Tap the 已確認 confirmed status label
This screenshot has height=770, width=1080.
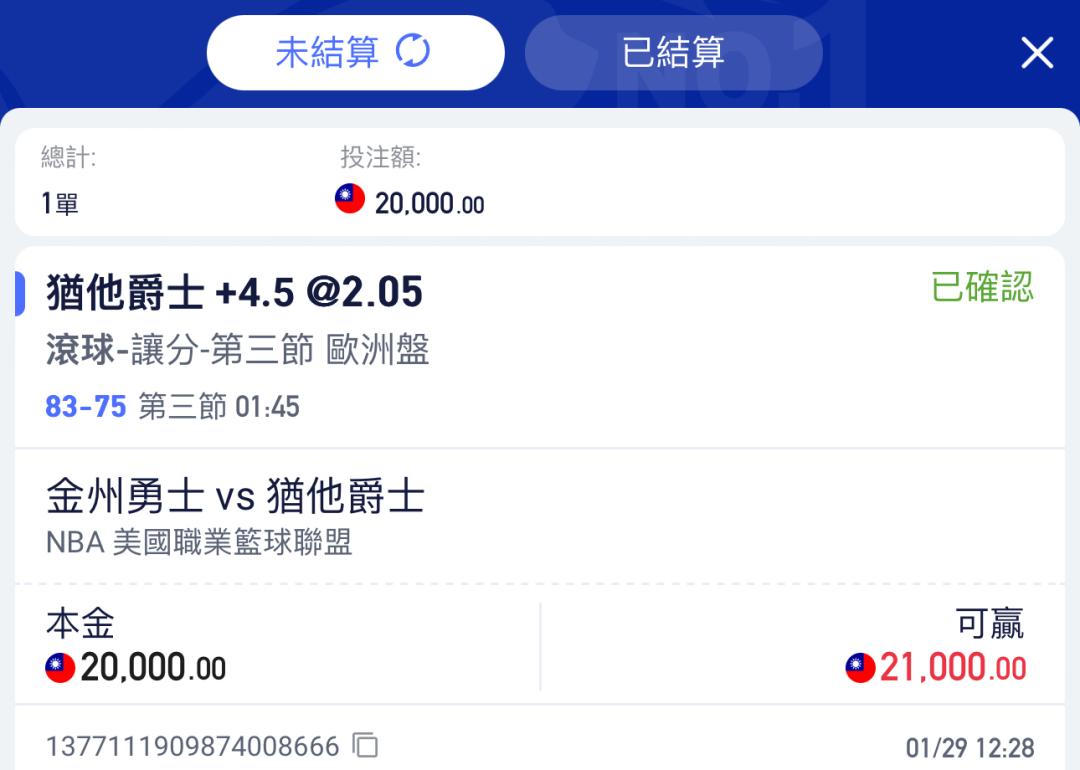pyautogui.click(x=982, y=287)
